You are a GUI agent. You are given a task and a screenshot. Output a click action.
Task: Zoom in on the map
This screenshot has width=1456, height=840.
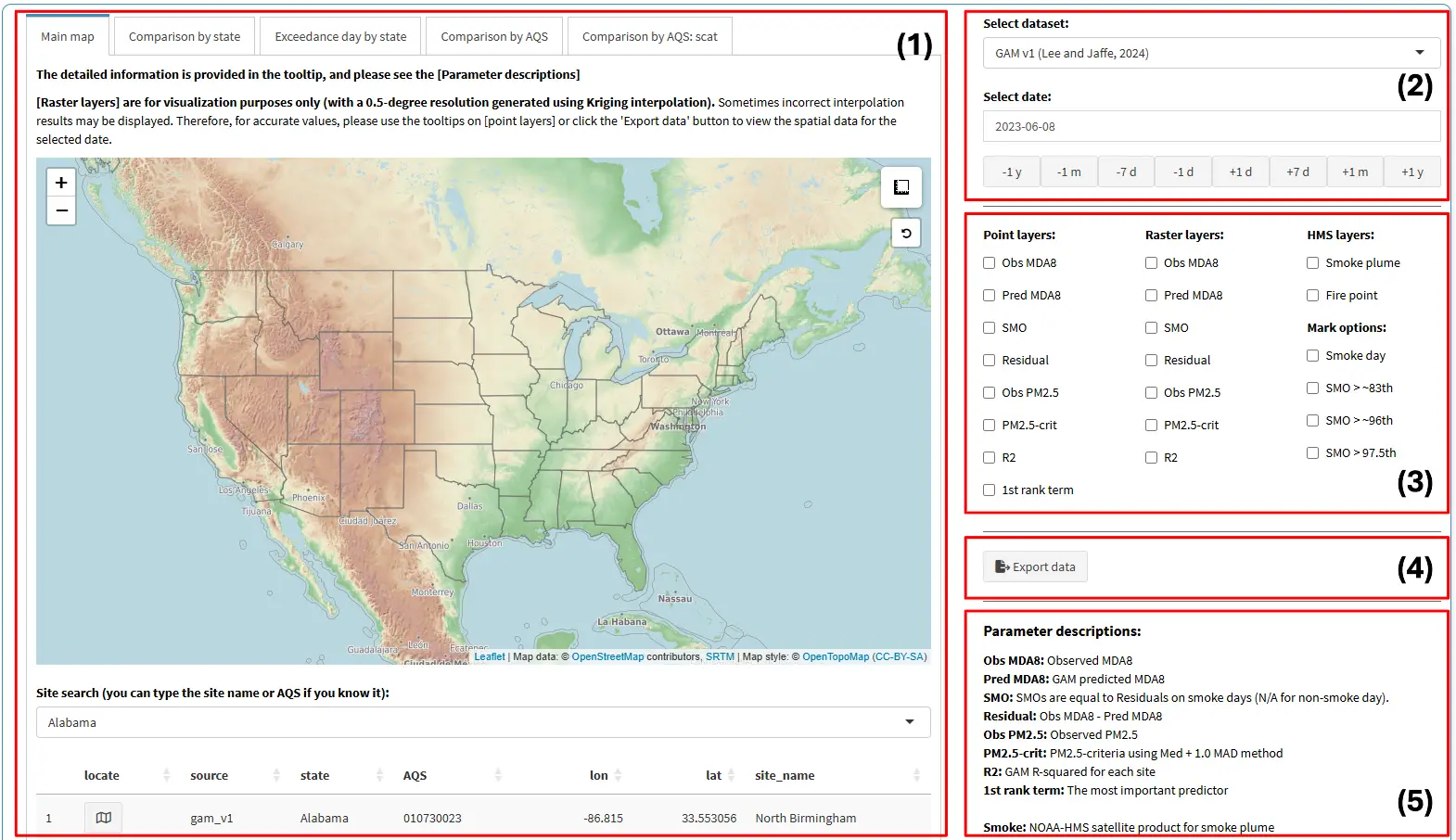(61, 183)
